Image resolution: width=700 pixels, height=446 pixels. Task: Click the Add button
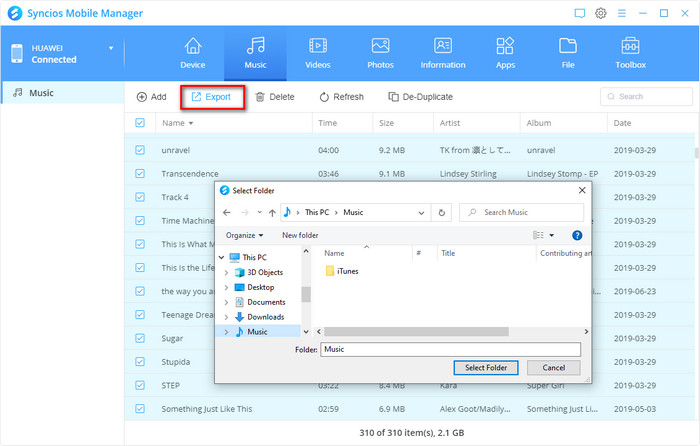click(152, 97)
